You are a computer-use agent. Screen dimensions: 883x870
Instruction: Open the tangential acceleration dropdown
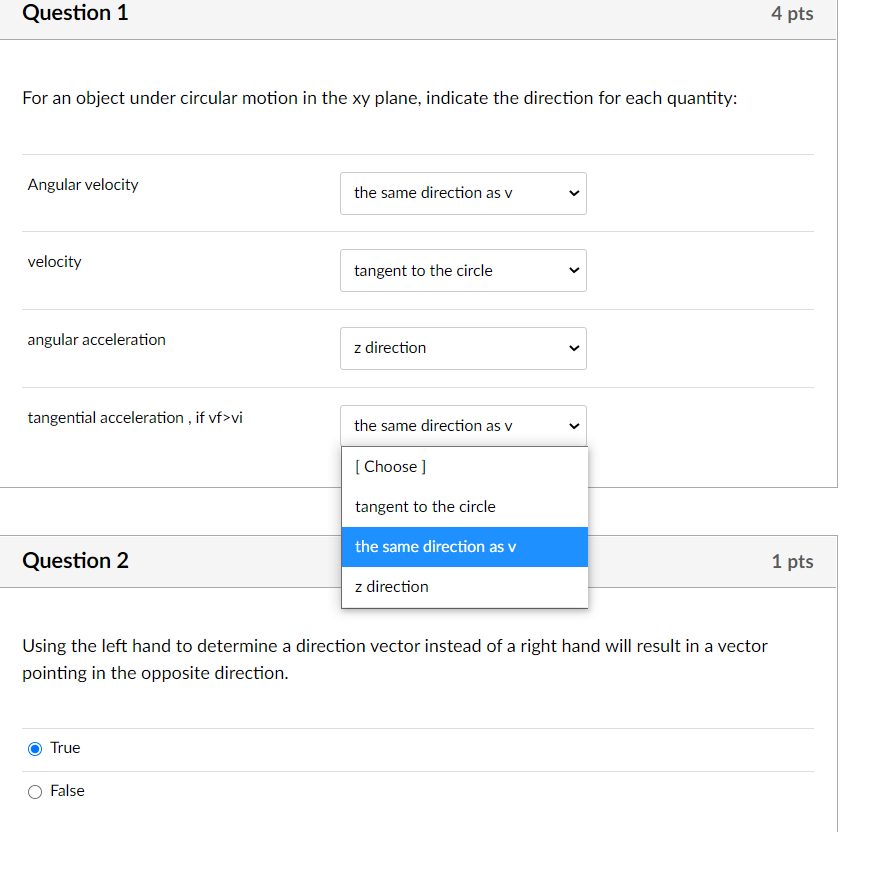click(463, 425)
